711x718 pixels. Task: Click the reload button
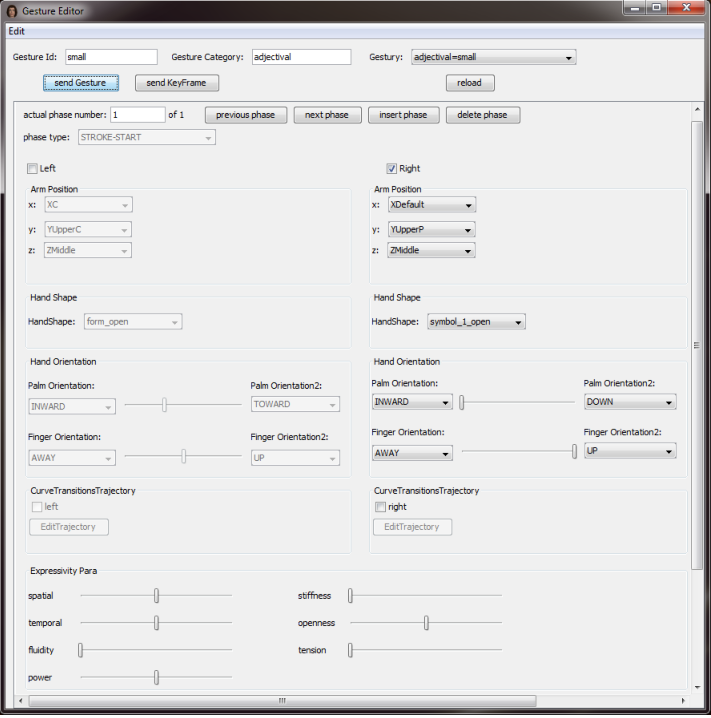[x=470, y=83]
